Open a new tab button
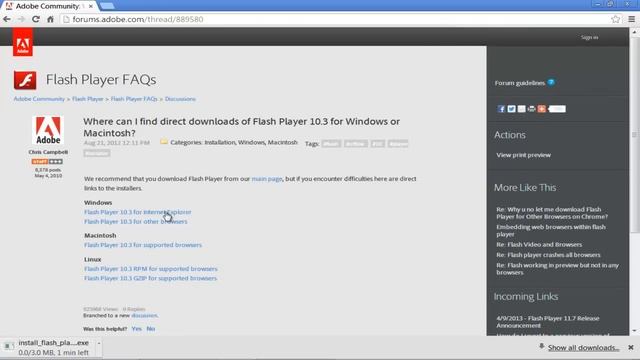The width and height of the screenshot is (640, 360). (x=107, y=6)
